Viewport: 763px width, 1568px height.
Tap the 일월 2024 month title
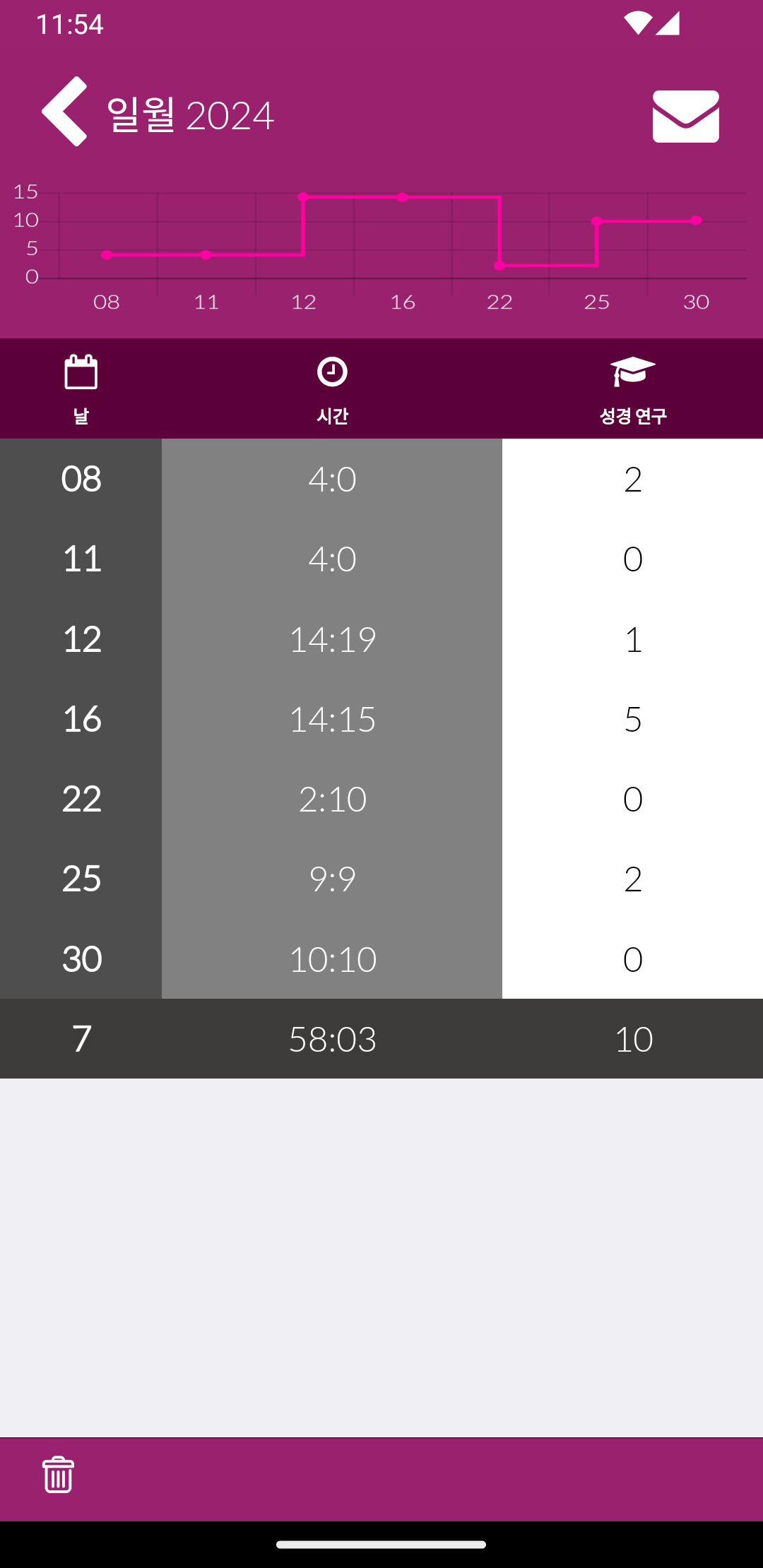pyautogui.click(x=190, y=115)
